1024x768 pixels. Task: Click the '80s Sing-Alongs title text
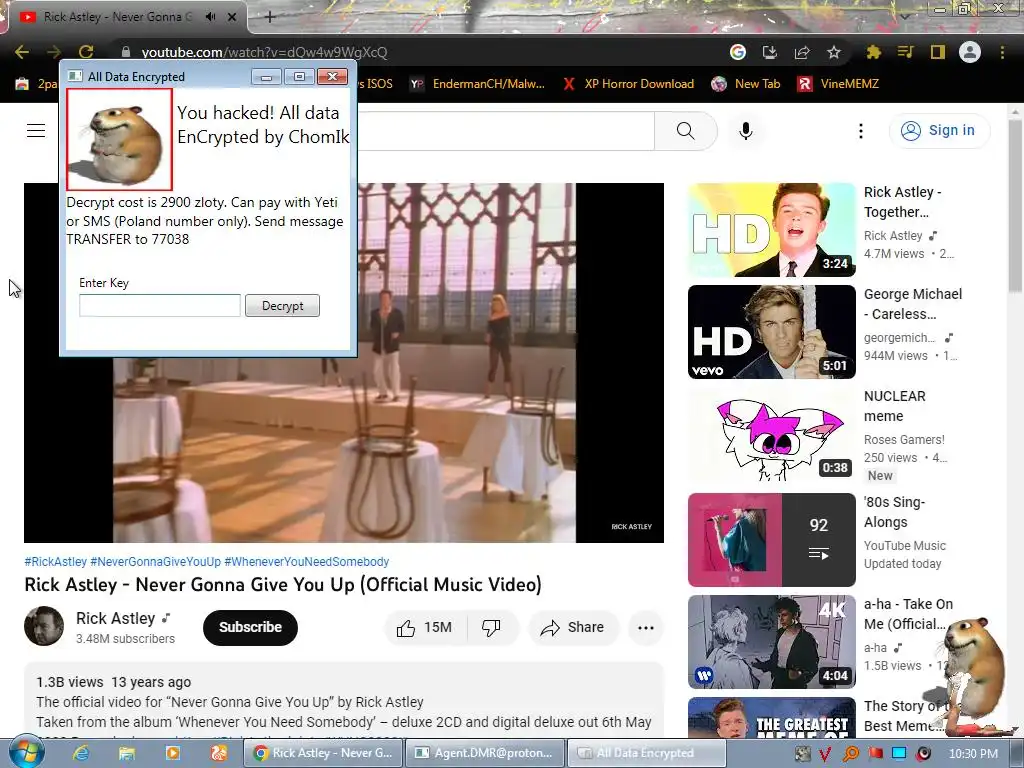tap(895, 512)
